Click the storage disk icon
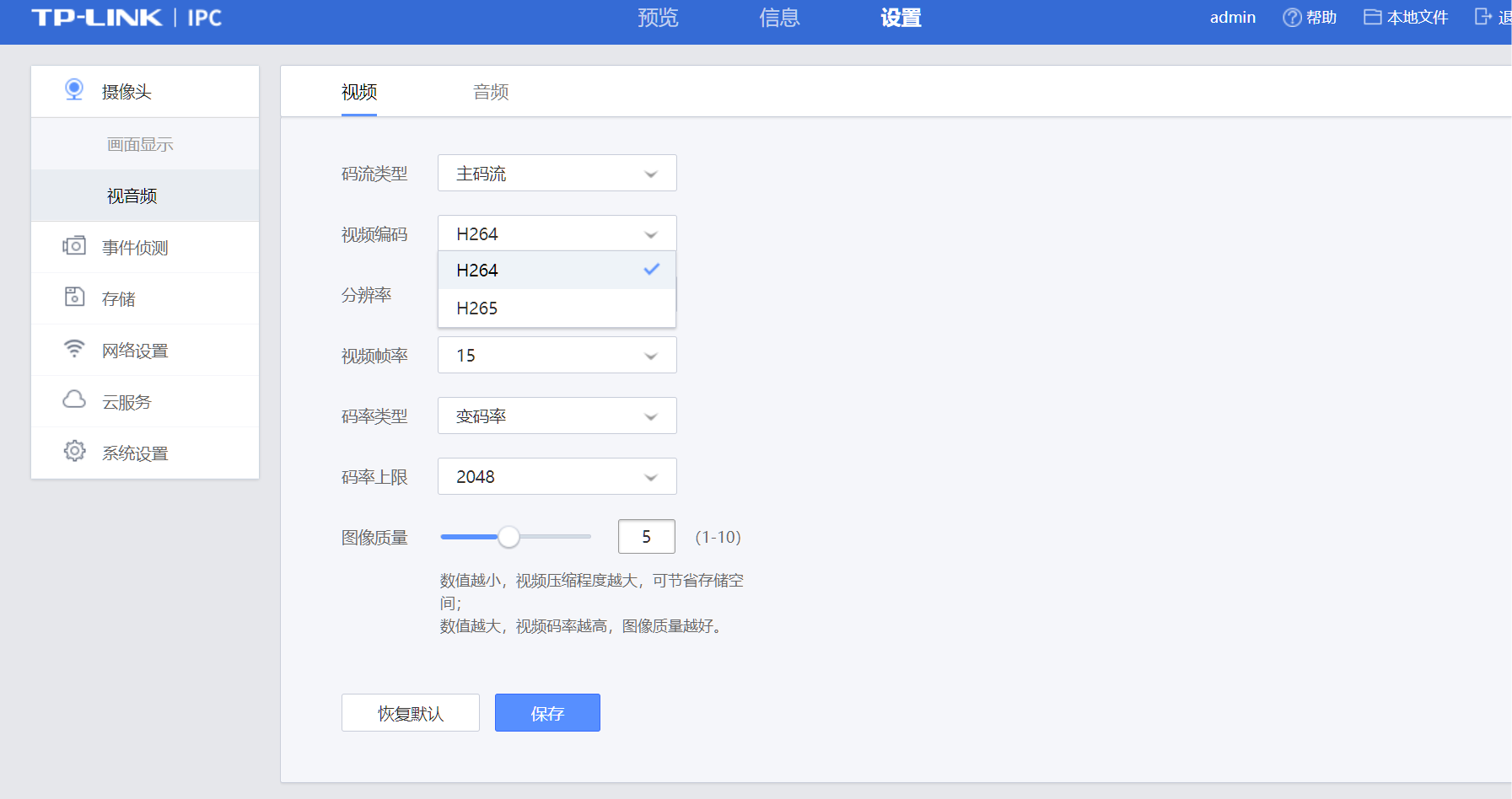The width and height of the screenshot is (1512, 799). 74,297
